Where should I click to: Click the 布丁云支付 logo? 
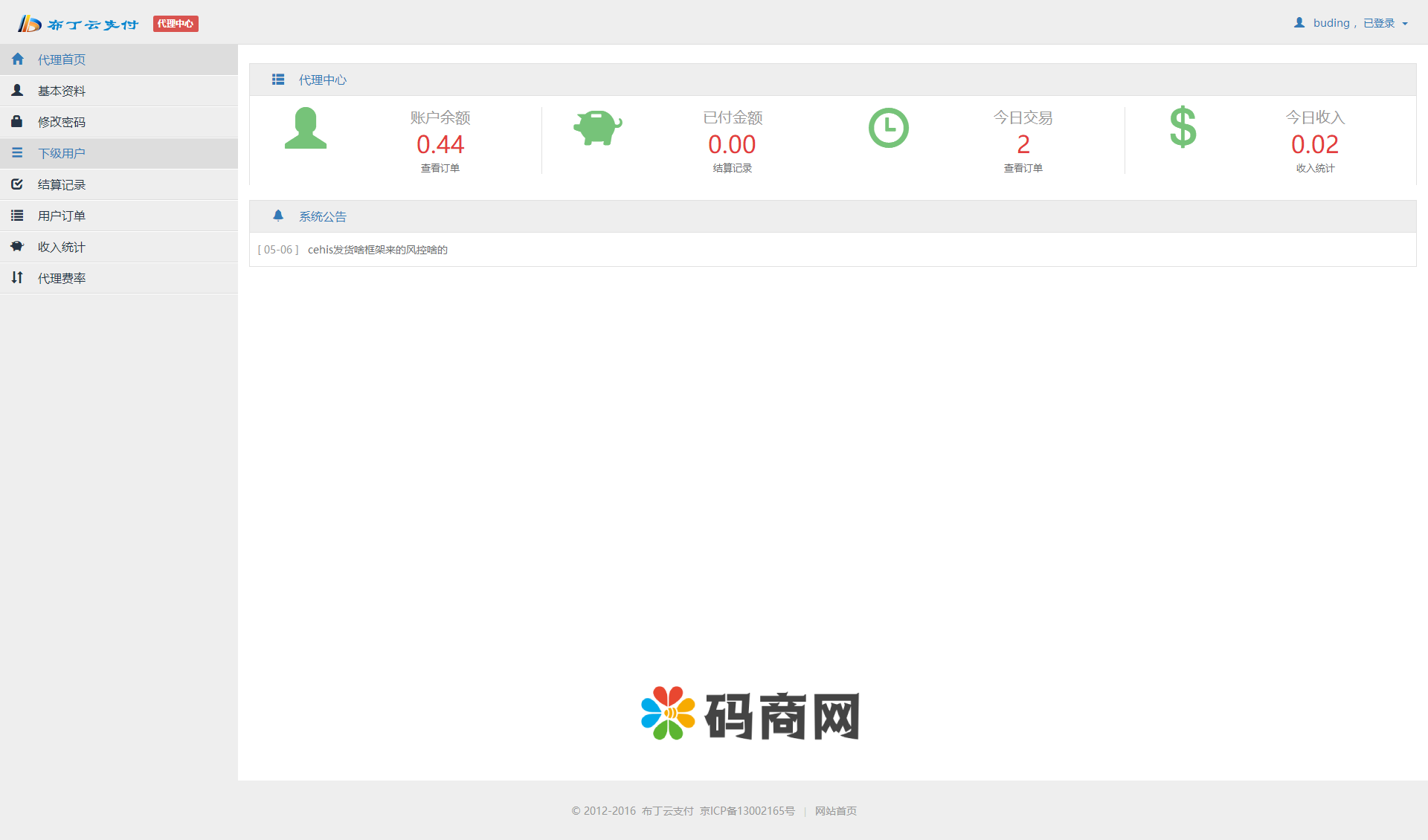pyautogui.click(x=78, y=24)
